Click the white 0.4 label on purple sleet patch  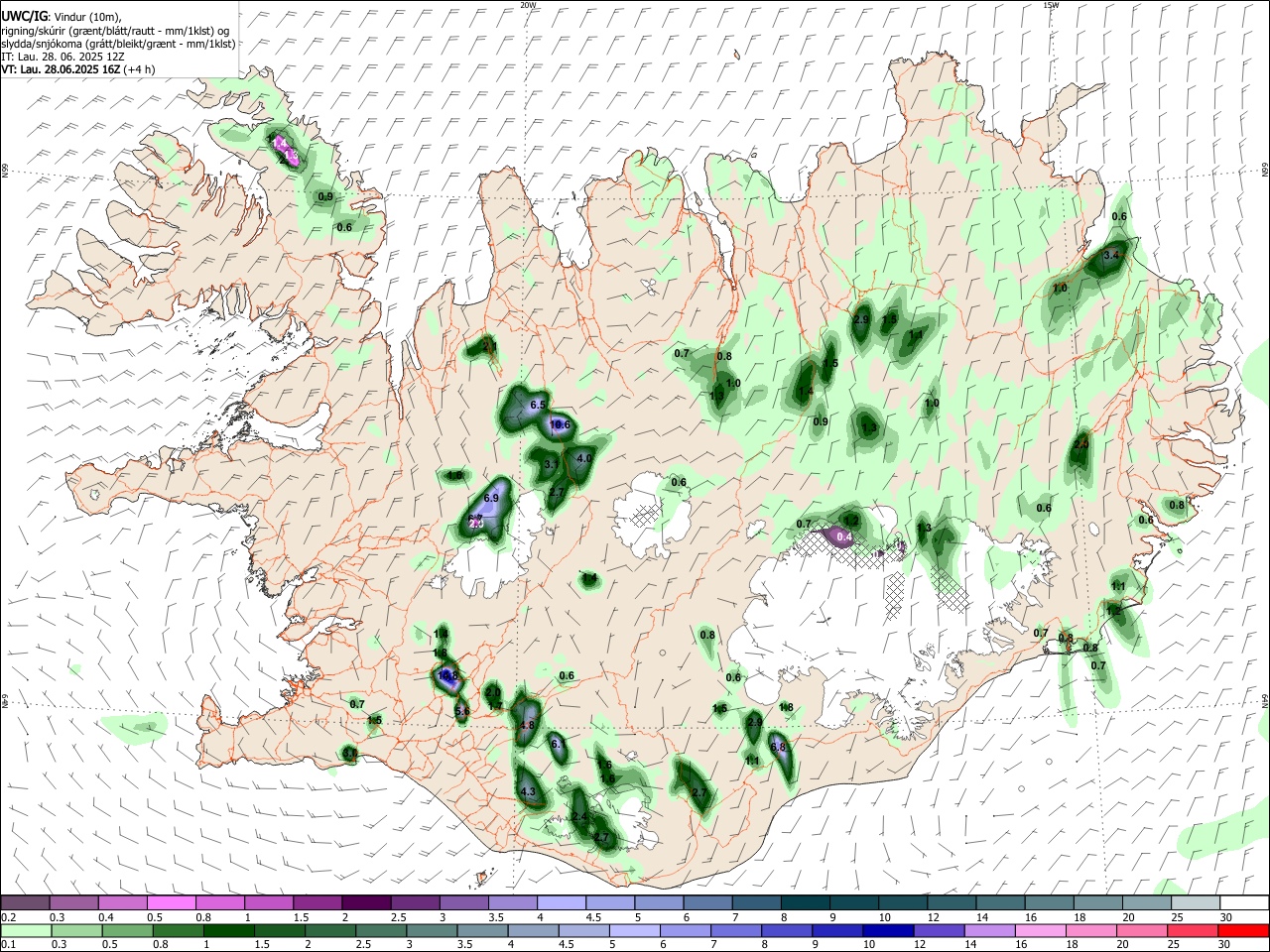click(844, 536)
